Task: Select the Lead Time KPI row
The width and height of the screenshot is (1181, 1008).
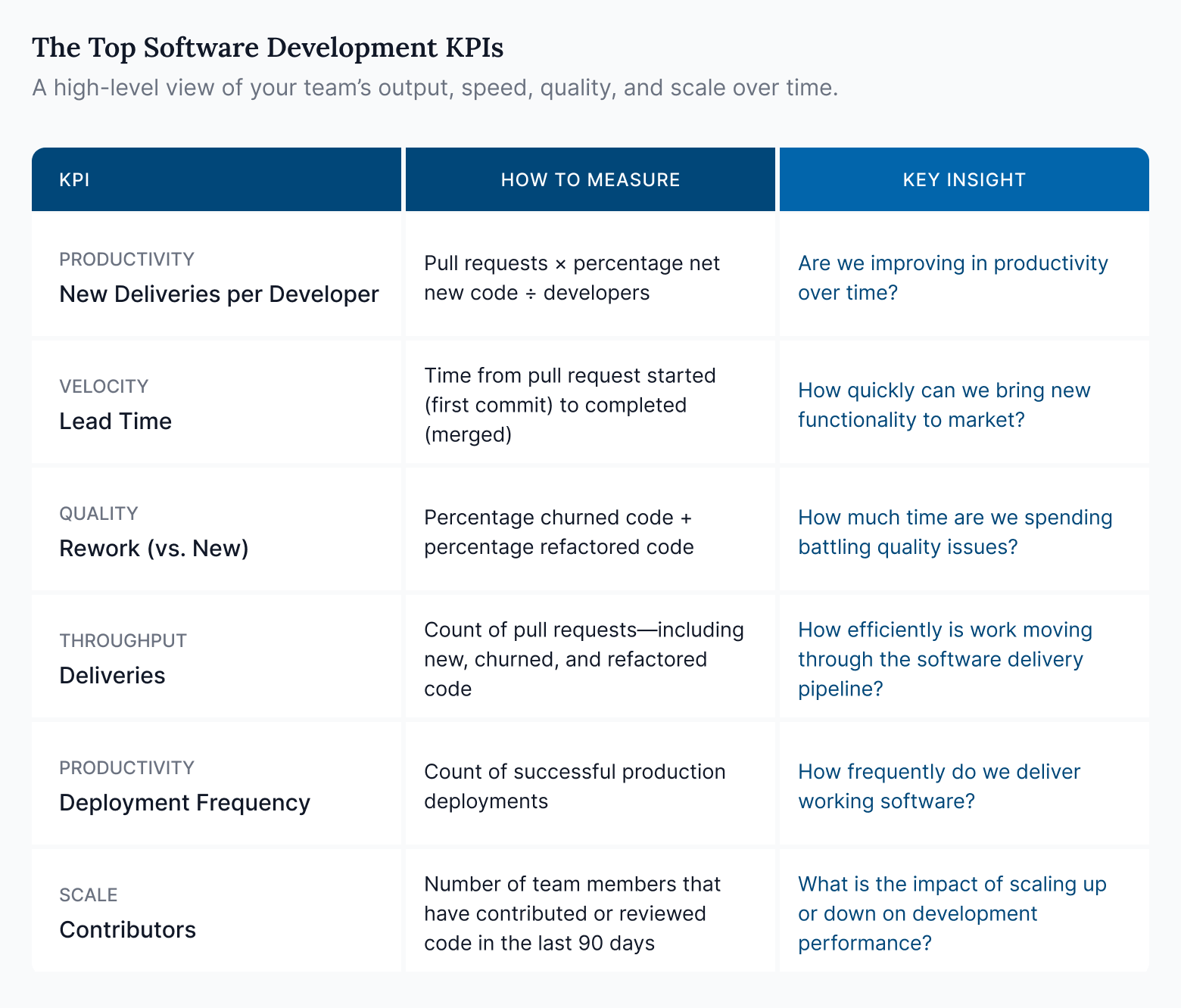Action: 115,422
